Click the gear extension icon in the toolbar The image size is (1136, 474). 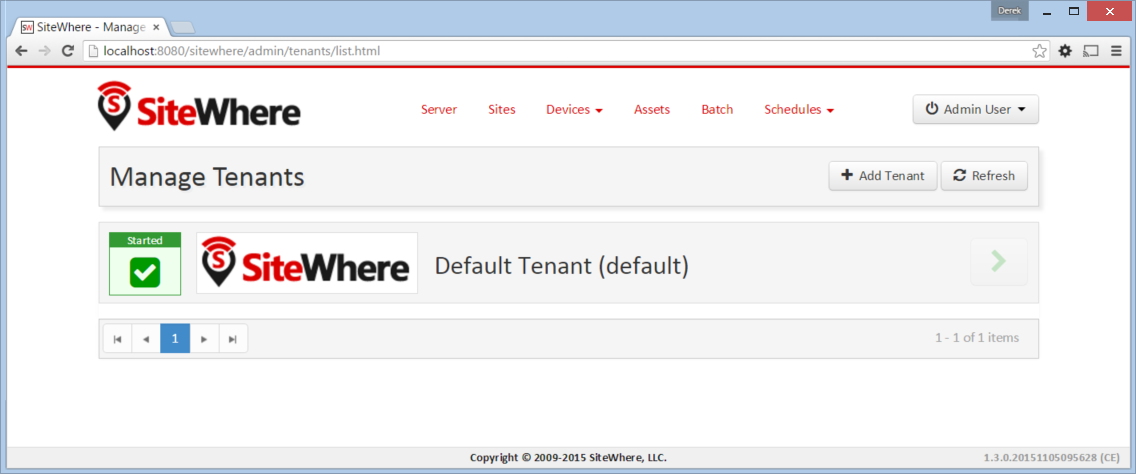coord(1065,51)
